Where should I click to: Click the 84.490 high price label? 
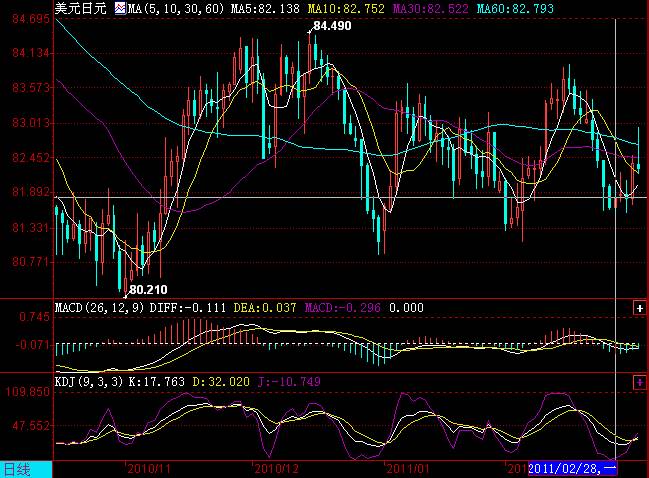click(332, 26)
